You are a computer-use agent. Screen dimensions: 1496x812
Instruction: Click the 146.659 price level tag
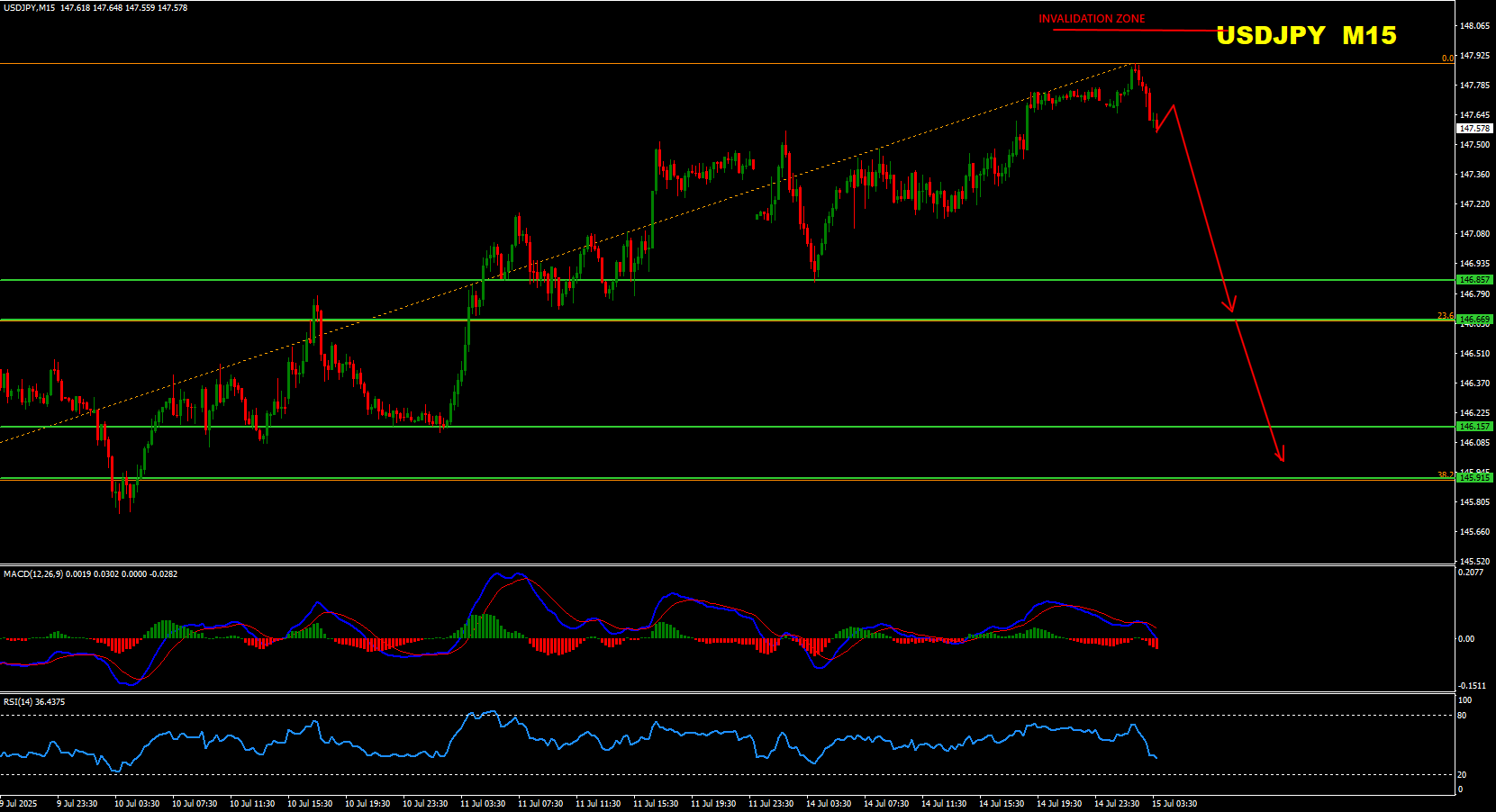[x=1474, y=320]
